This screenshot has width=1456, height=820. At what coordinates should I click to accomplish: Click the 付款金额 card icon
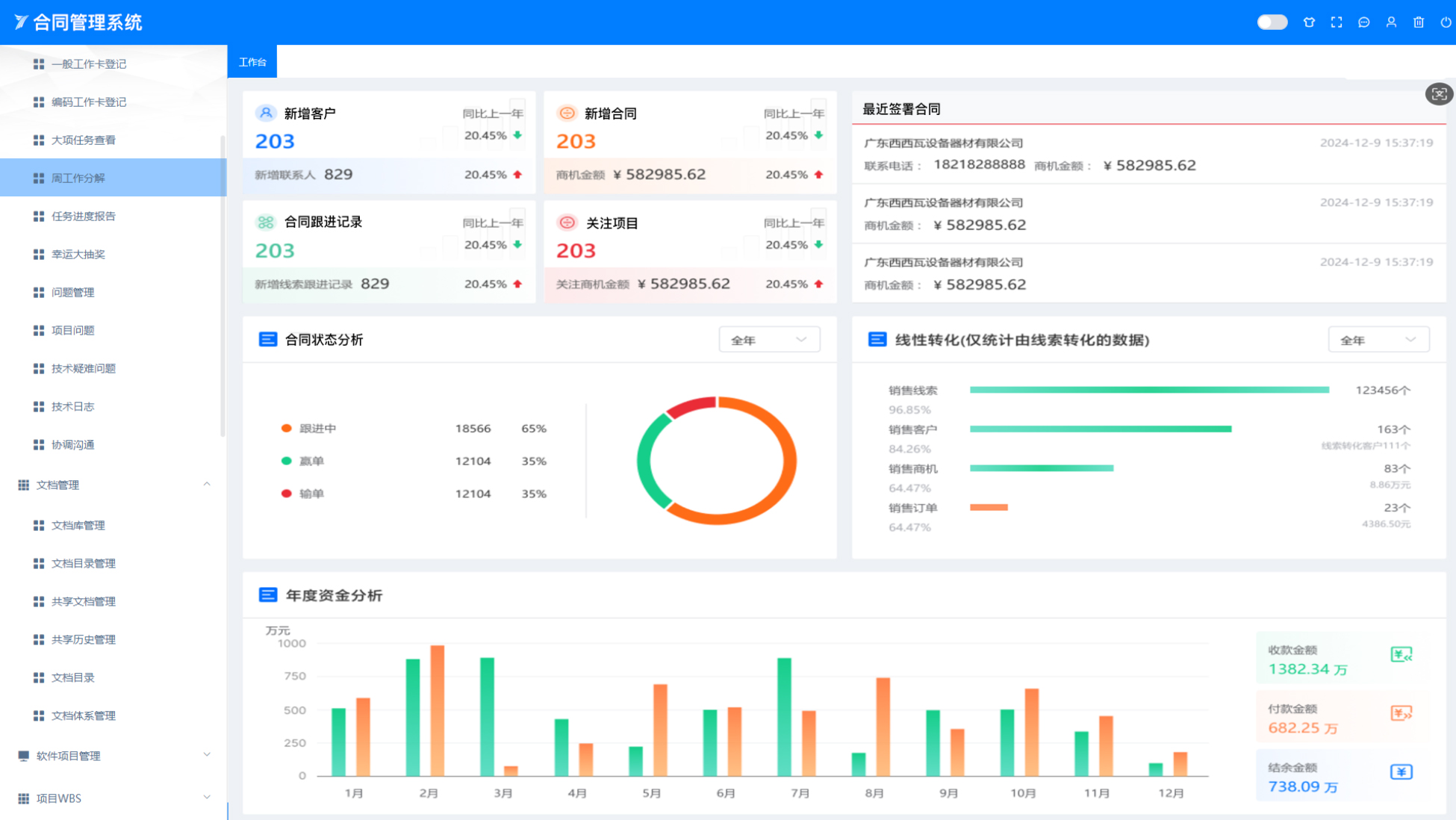click(1401, 713)
